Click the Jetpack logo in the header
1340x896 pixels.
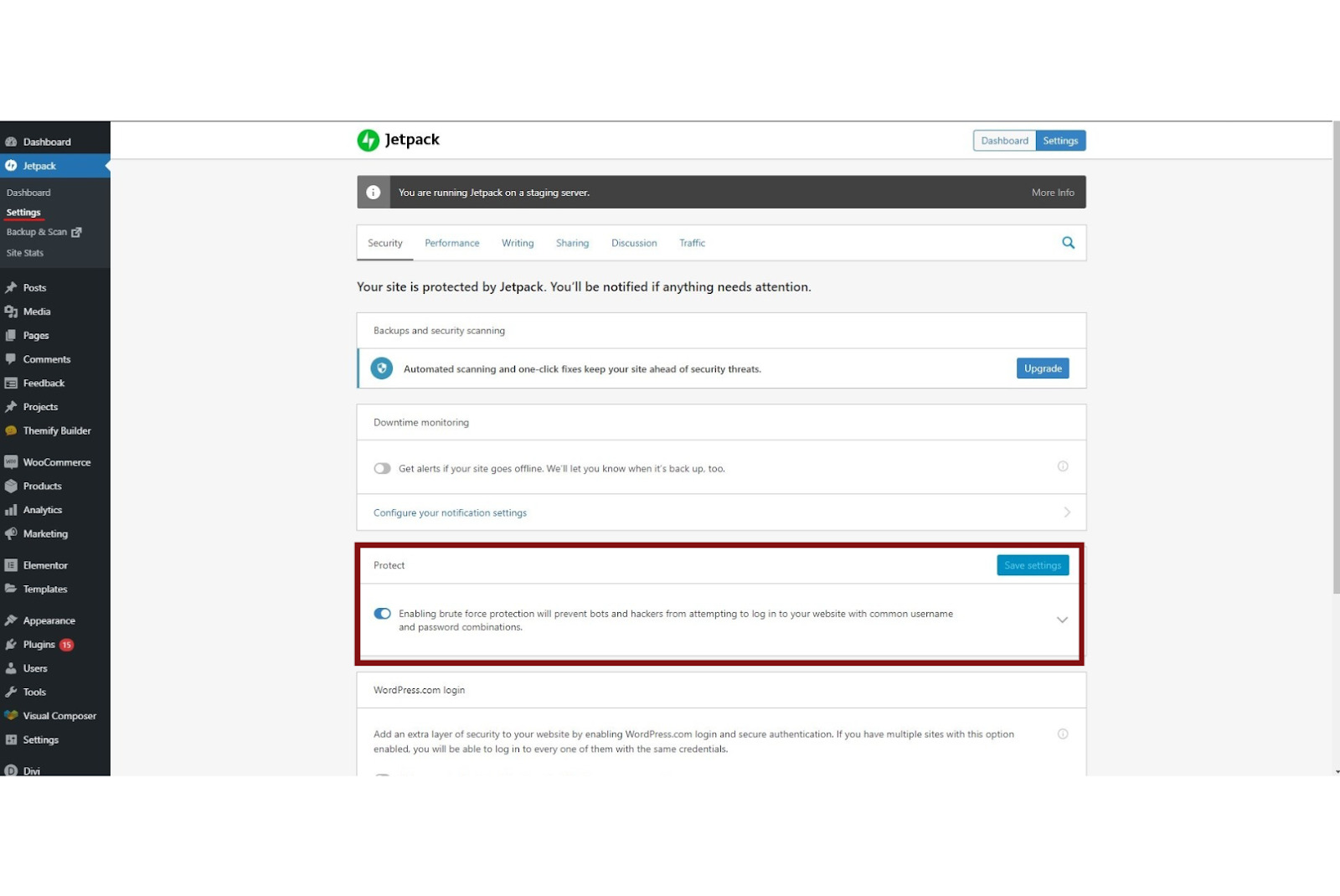click(368, 140)
